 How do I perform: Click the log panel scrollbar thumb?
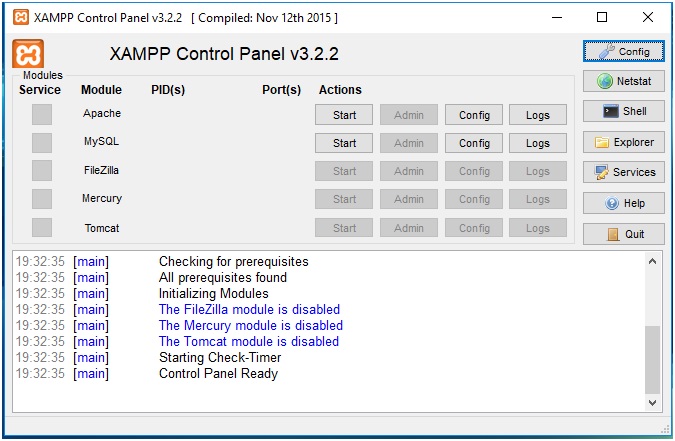click(652, 360)
